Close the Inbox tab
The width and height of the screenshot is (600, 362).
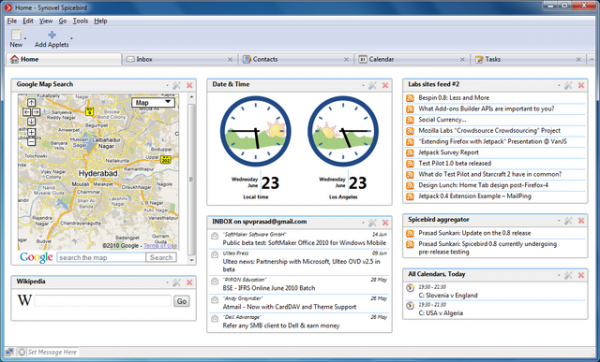[230, 59]
